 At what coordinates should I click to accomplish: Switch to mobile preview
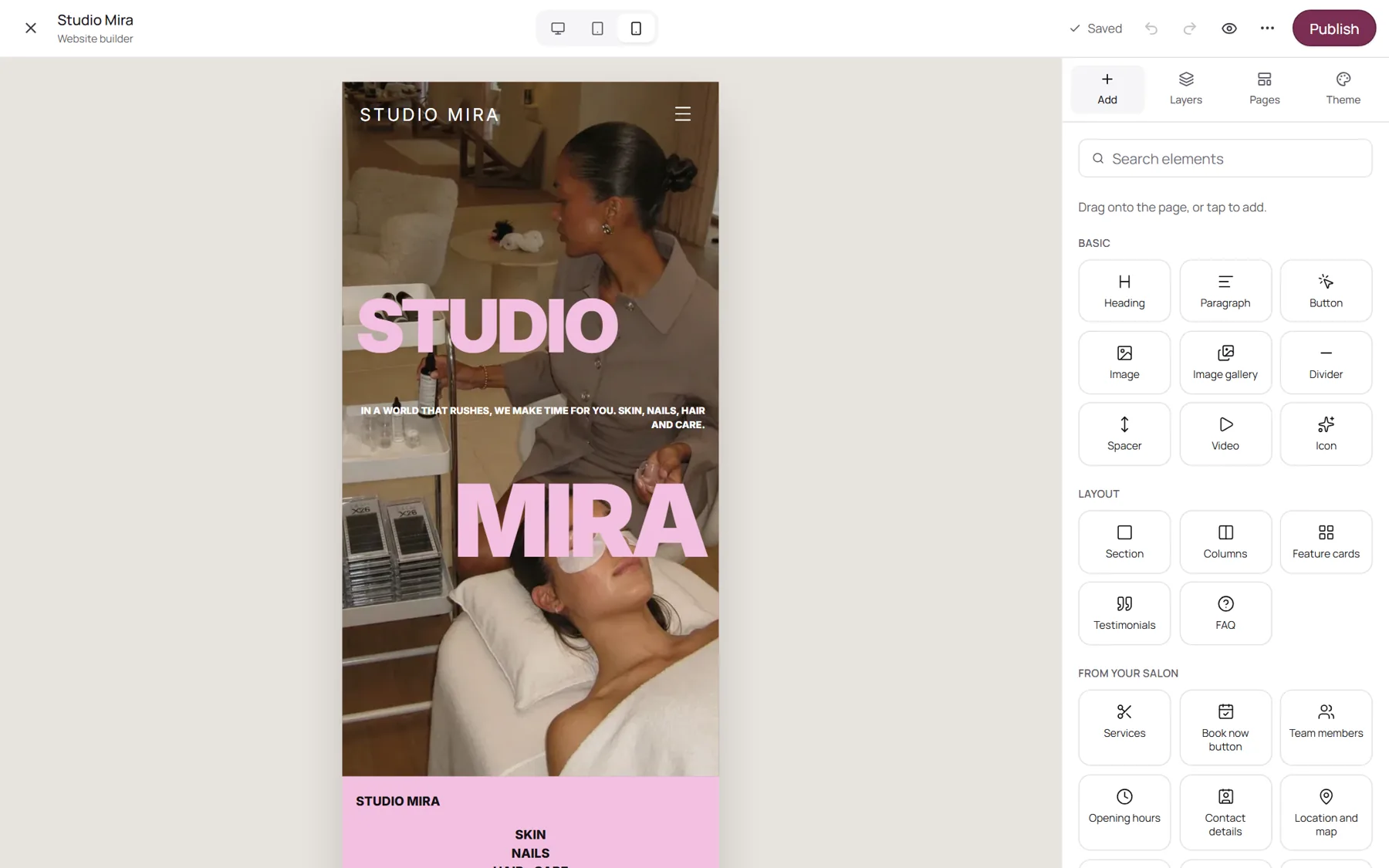pos(636,29)
